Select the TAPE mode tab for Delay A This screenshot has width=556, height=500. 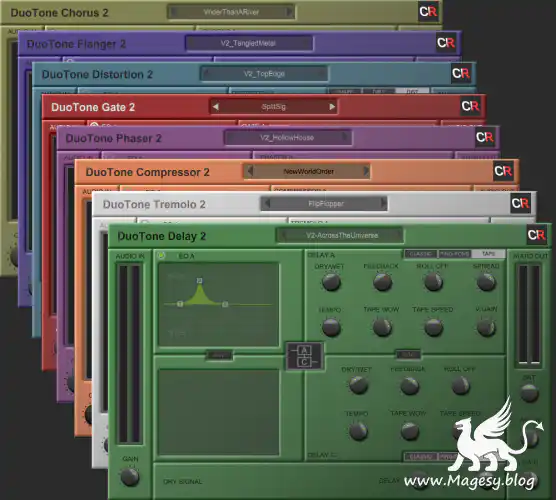tap(488, 254)
